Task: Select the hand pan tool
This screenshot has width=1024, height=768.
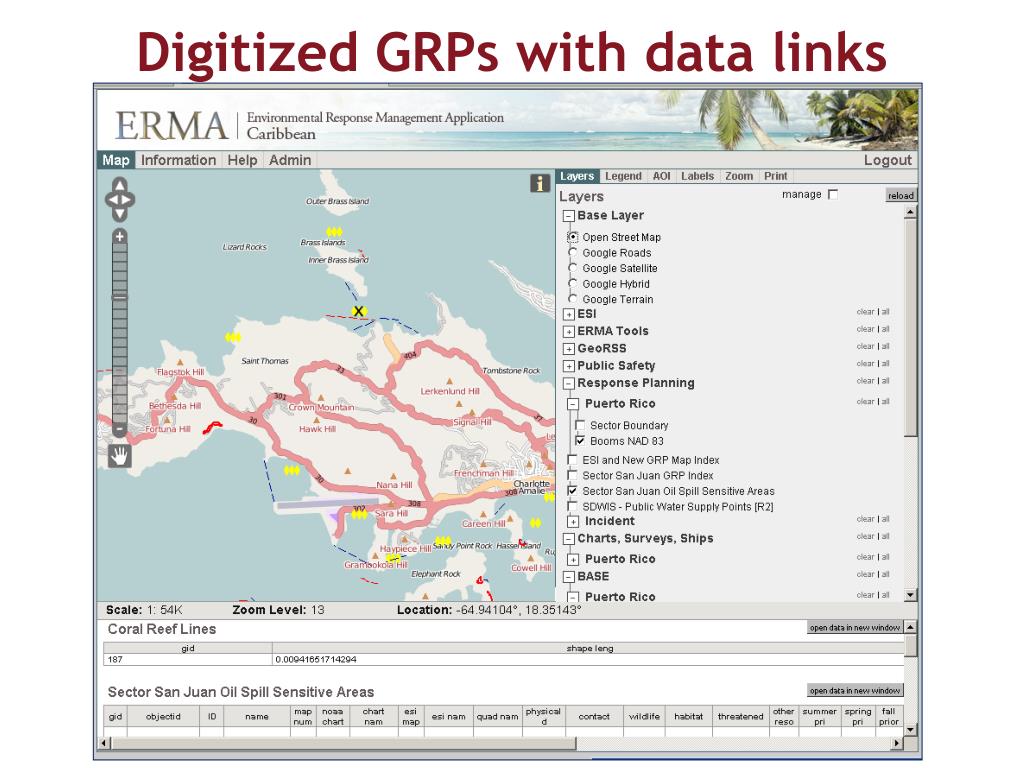Action: coord(120,456)
